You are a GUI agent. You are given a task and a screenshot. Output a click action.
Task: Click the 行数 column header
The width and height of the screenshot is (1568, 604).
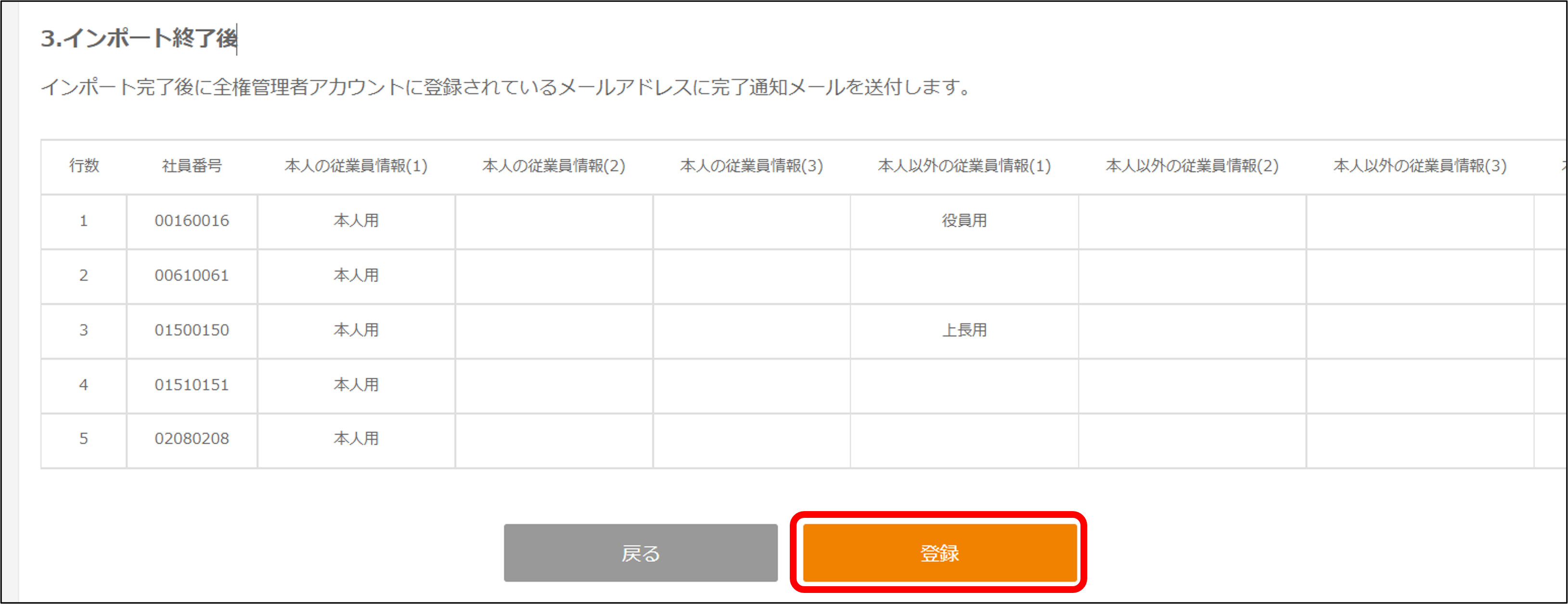coord(84,166)
